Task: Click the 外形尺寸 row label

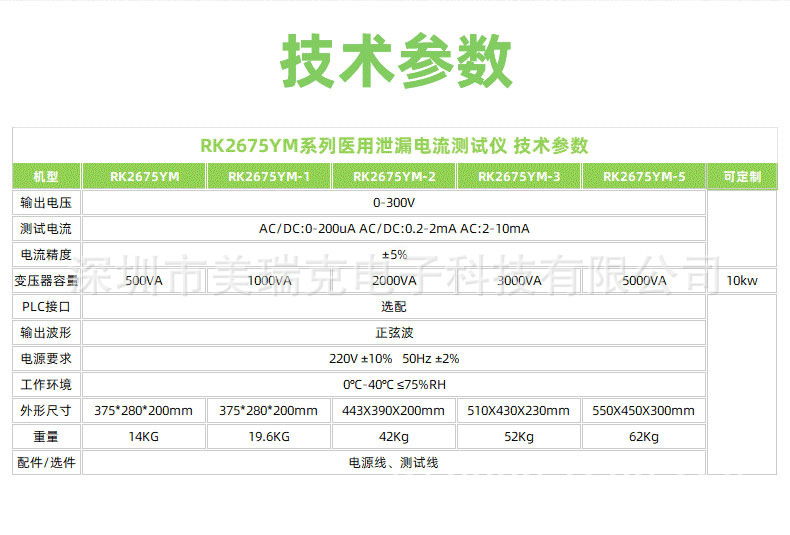Action: (46, 411)
